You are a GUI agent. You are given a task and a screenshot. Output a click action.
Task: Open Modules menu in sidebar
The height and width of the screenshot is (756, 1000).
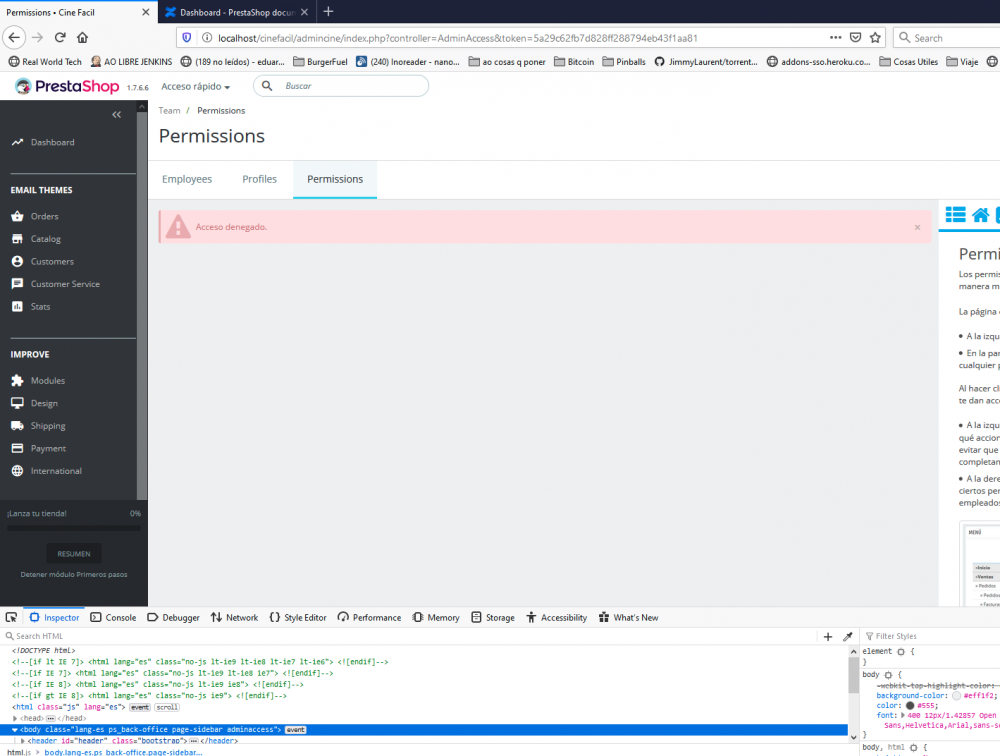pyautogui.click(x=48, y=380)
